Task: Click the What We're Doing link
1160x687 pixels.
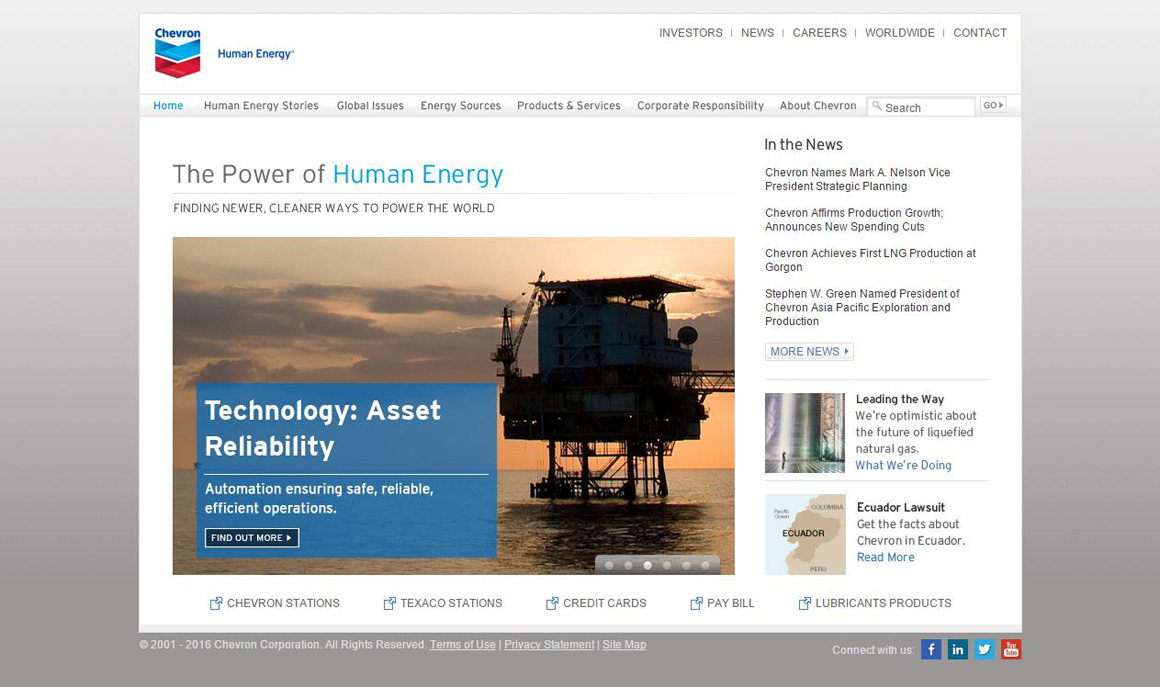Action: 903,465
